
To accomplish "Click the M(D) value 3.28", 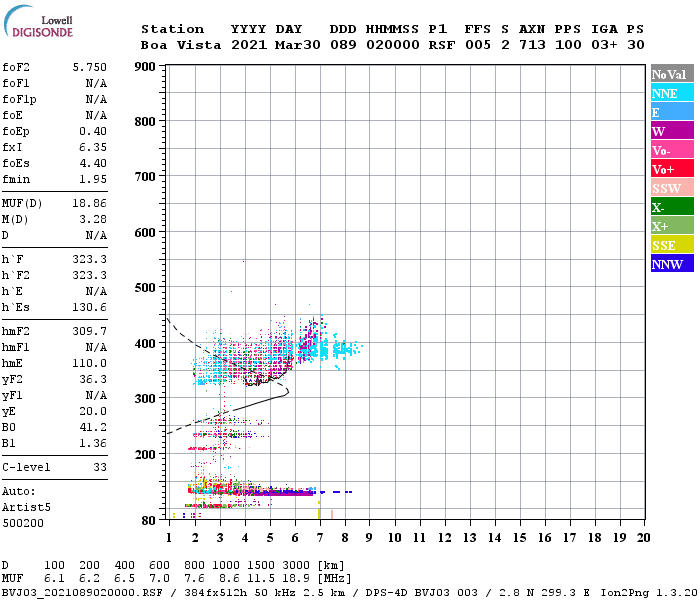I will pos(93,219).
